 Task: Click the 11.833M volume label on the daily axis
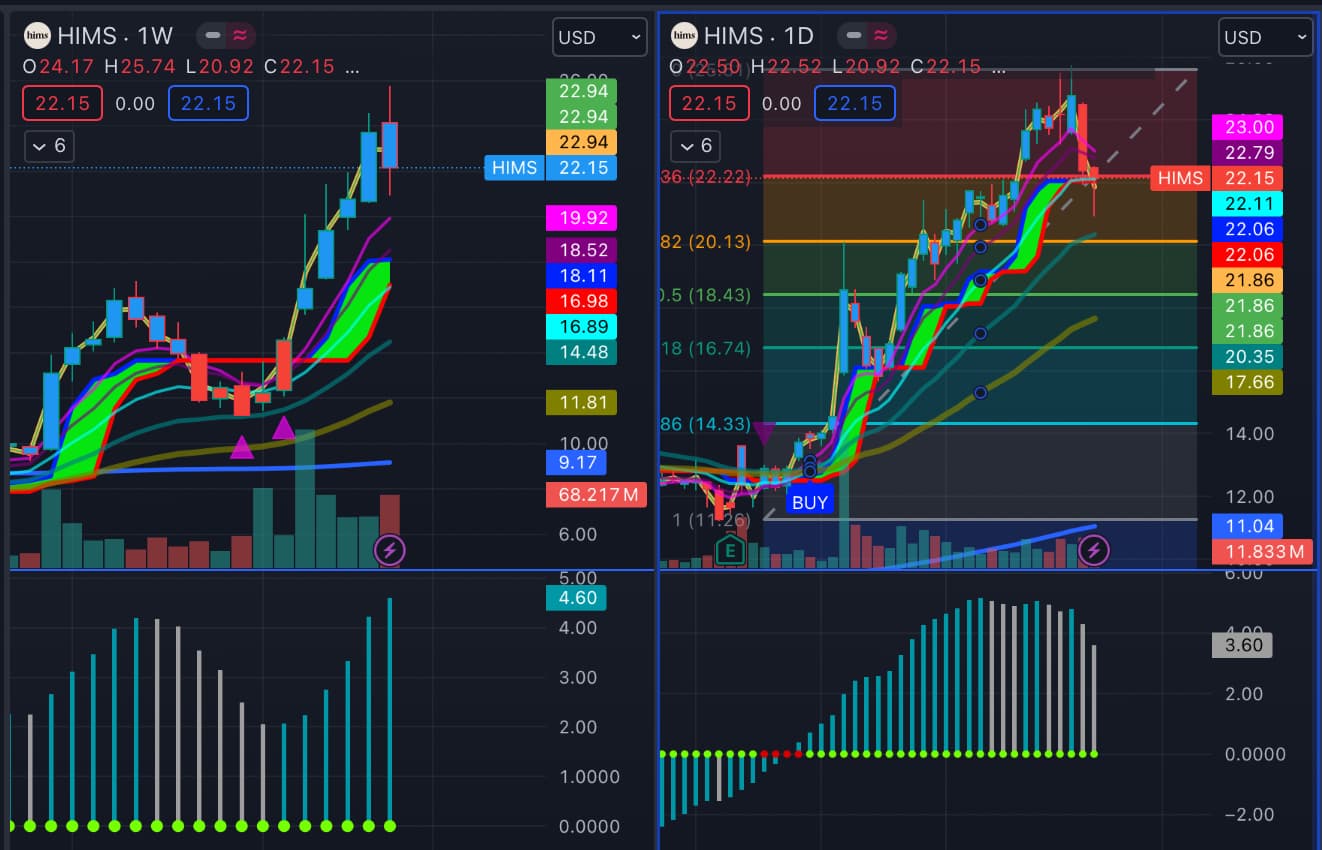coord(1261,551)
